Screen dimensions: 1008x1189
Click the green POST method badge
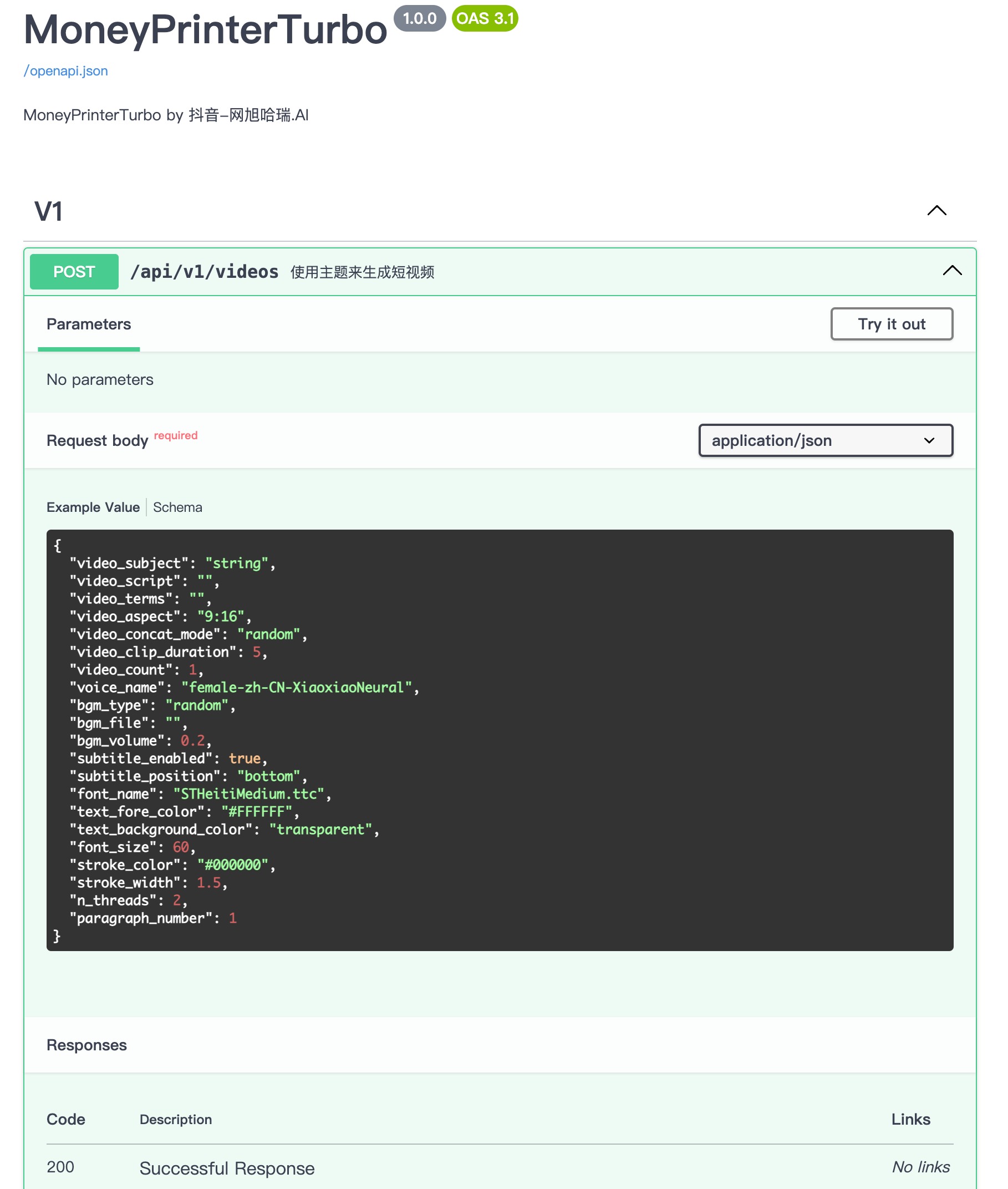click(x=74, y=272)
